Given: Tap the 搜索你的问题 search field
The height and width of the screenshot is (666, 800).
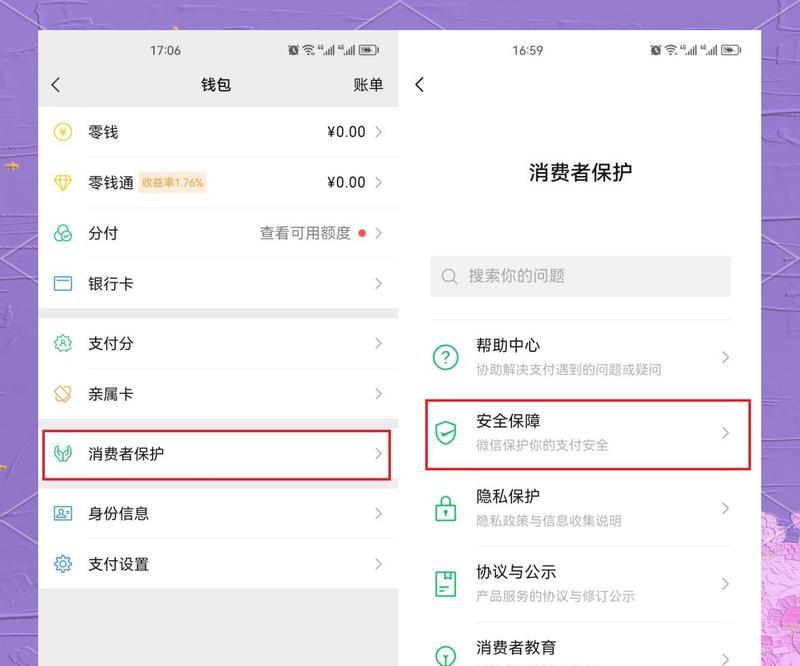Looking at the screenshot, I should click(580, 276).
